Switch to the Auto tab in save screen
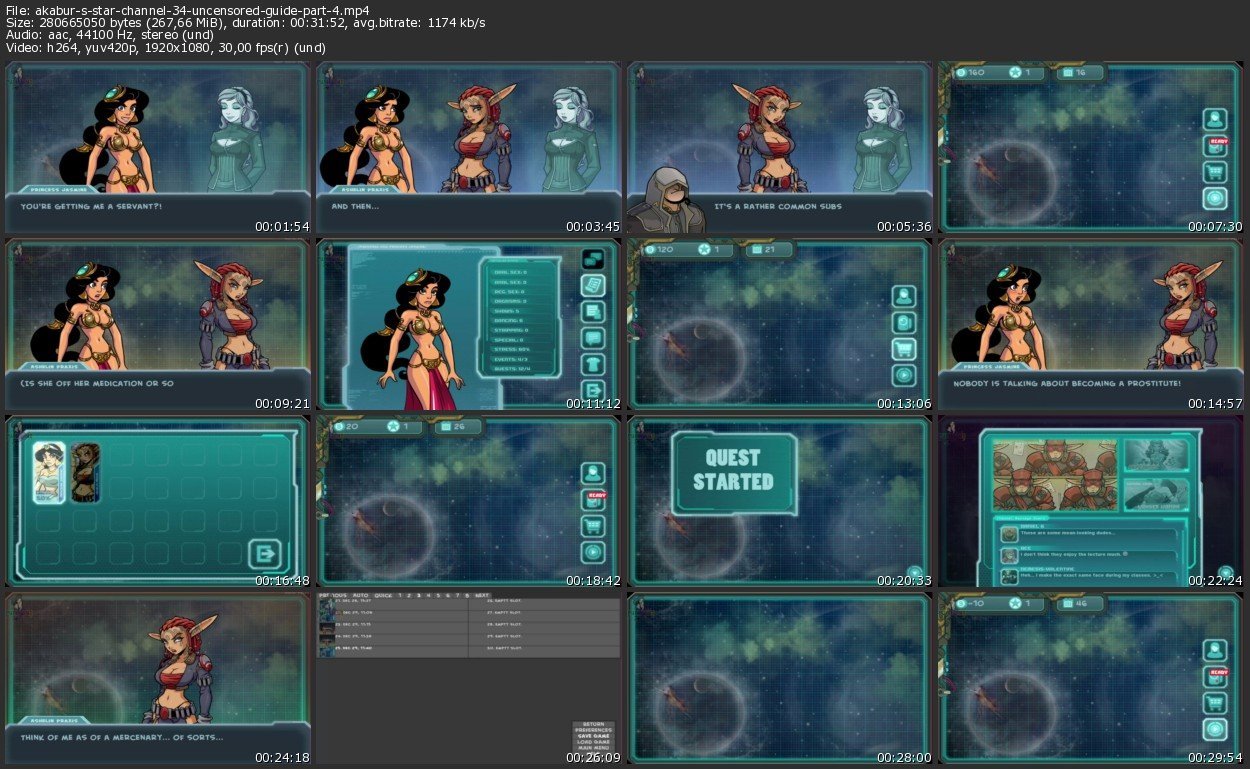Viewport: 1250px width, 769px height. point(360,595)
